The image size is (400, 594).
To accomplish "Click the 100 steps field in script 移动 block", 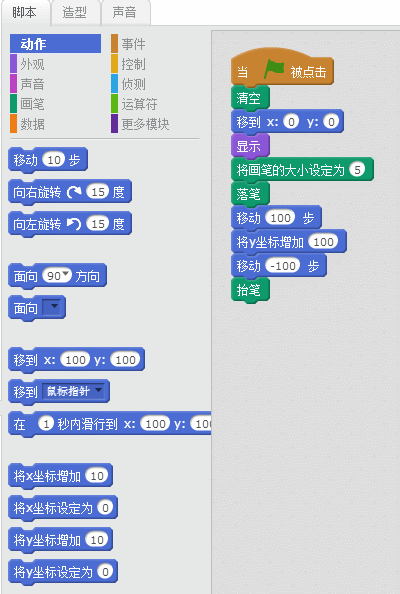I will pos(280,217).
